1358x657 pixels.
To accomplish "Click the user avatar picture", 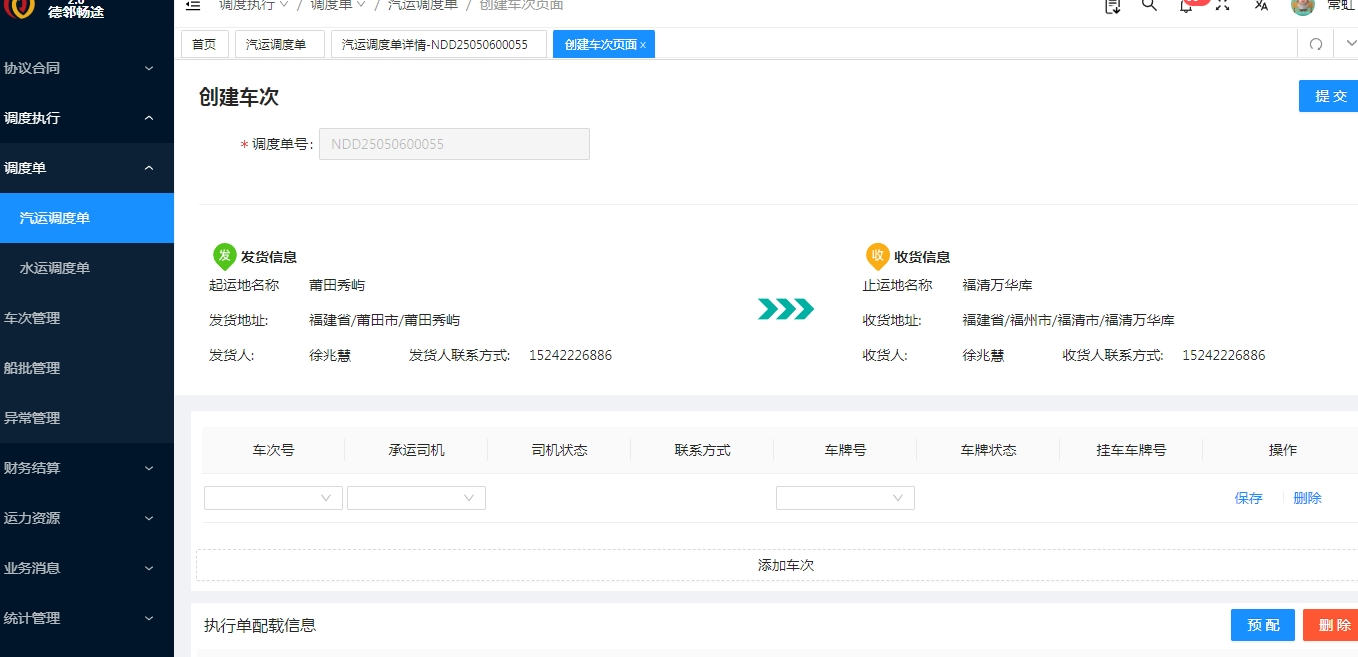I will pyautogui.click(x=1302, y=5).
